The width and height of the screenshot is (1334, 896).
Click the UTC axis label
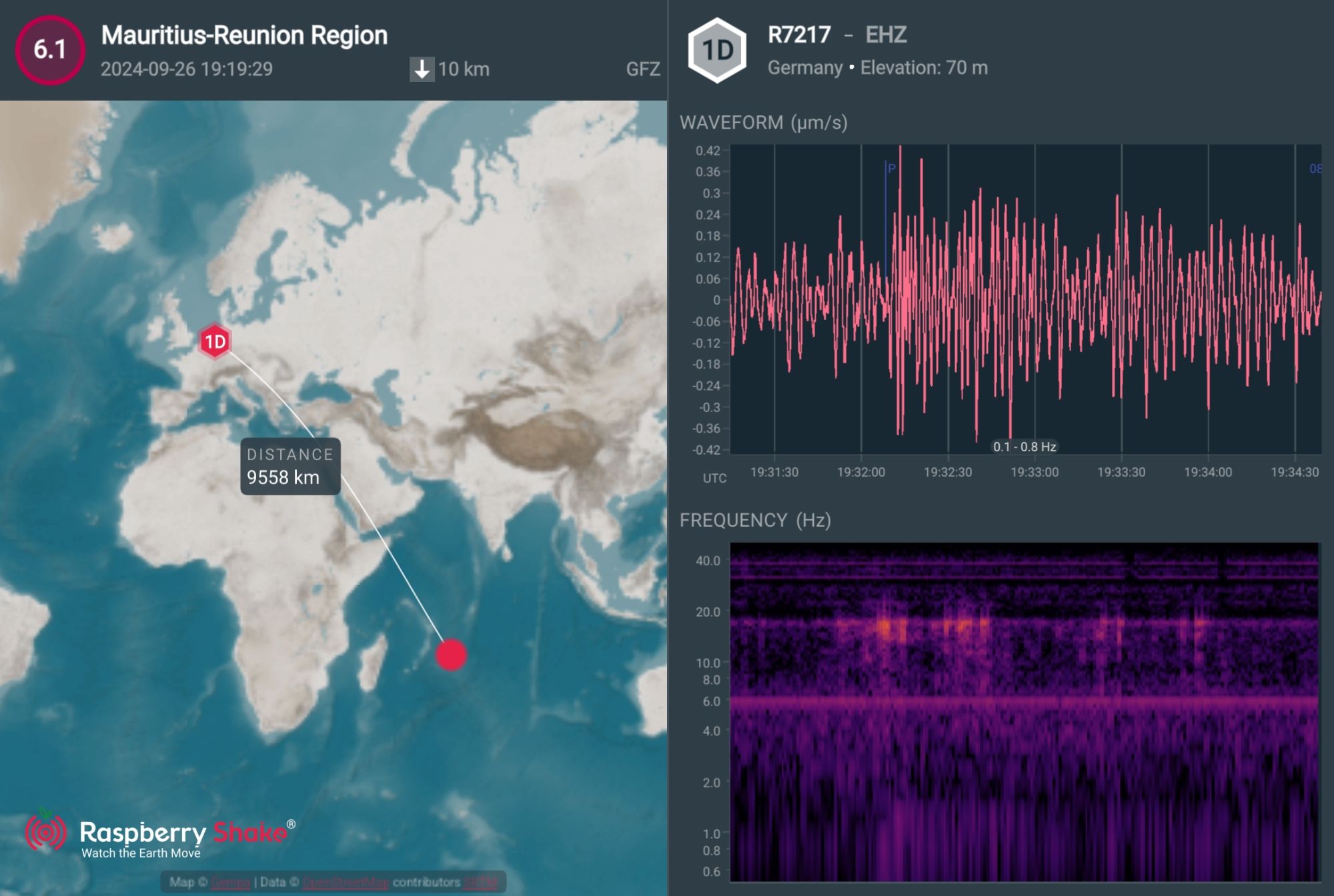714,478
